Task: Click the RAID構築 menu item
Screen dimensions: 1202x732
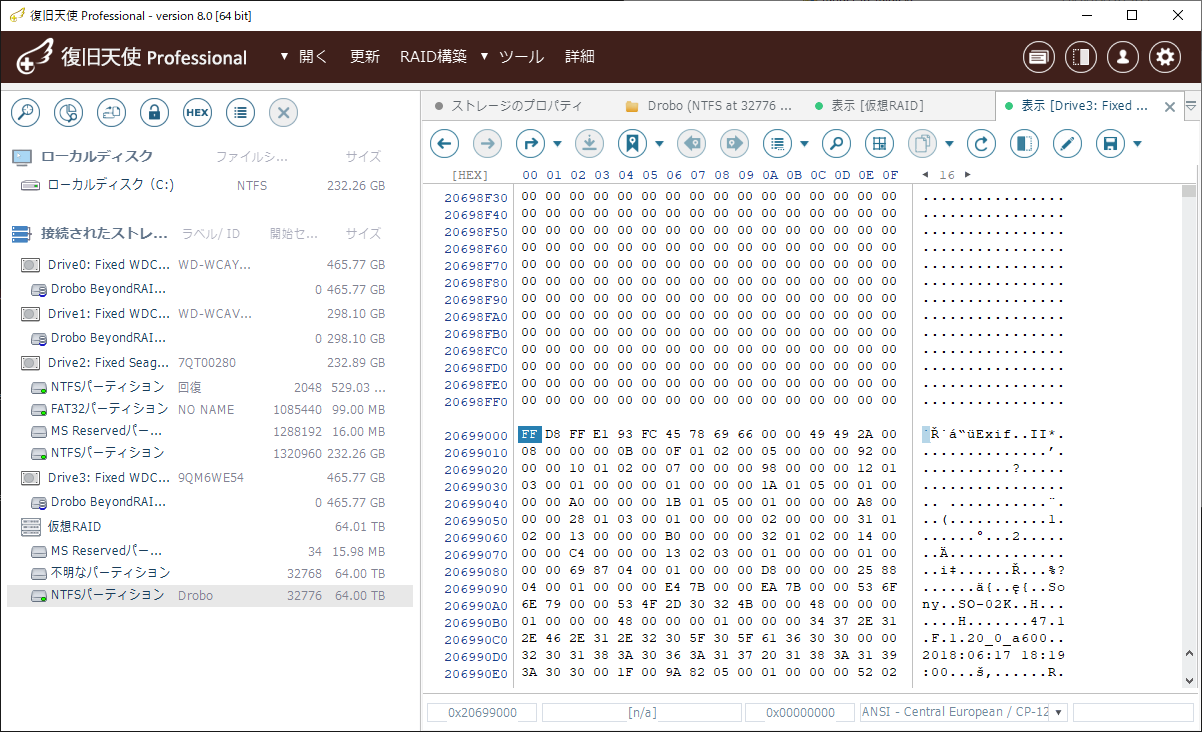Action: click(x=433, y=57)
